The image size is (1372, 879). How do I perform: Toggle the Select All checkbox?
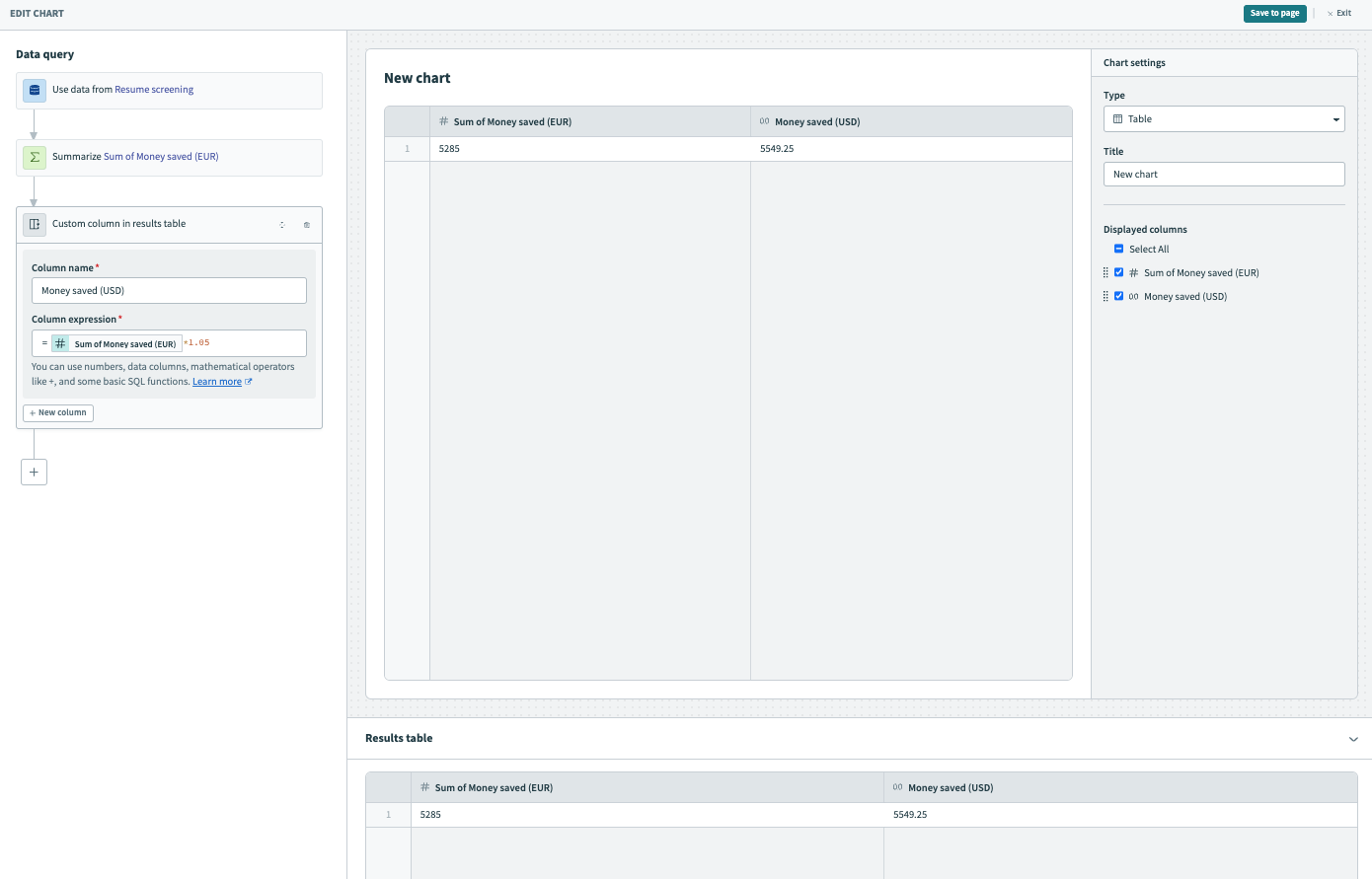(1118, 250)
